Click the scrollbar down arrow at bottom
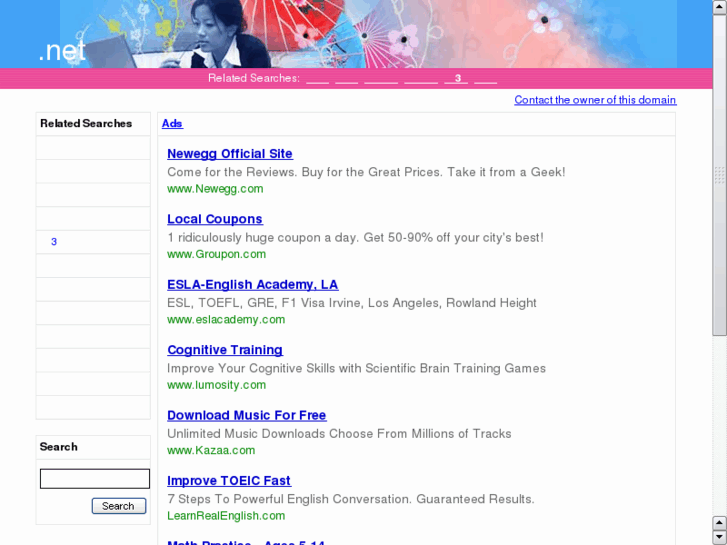 pyautogui.click(x=720, y=537)
